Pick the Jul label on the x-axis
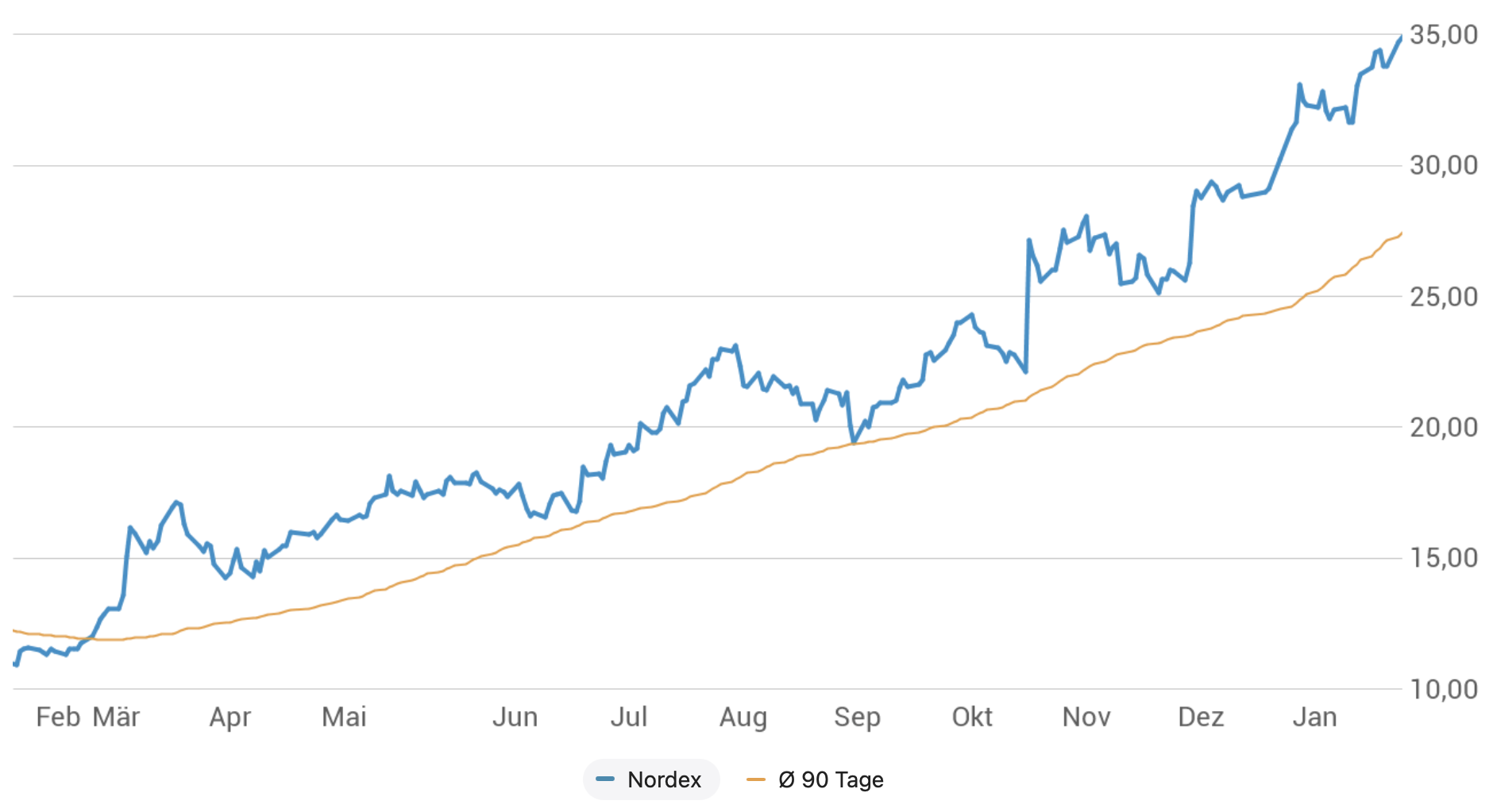Screen dimensions: 1497x812 click(x=628, y=717)
